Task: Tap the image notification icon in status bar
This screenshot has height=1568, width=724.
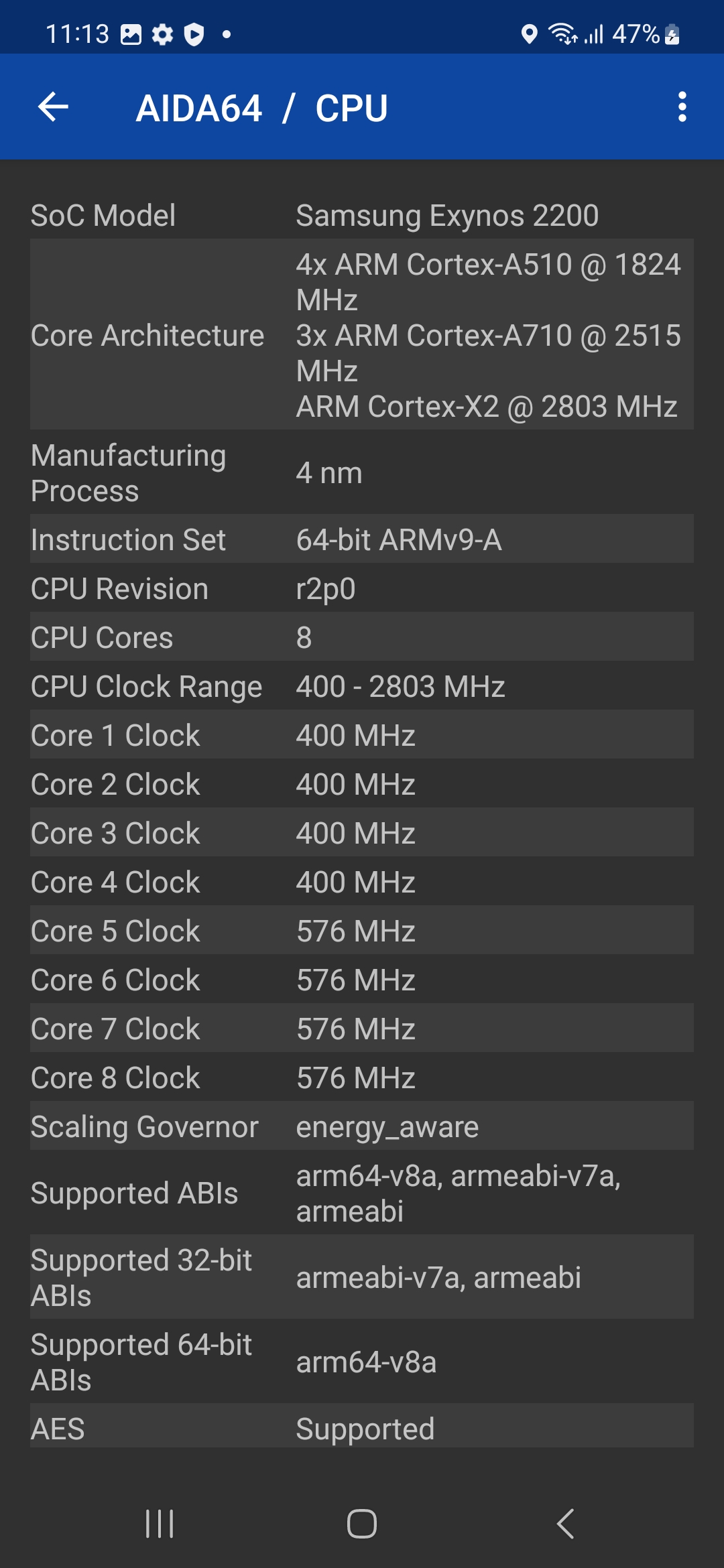Action: pyautogui.click(x=131, y=34)
